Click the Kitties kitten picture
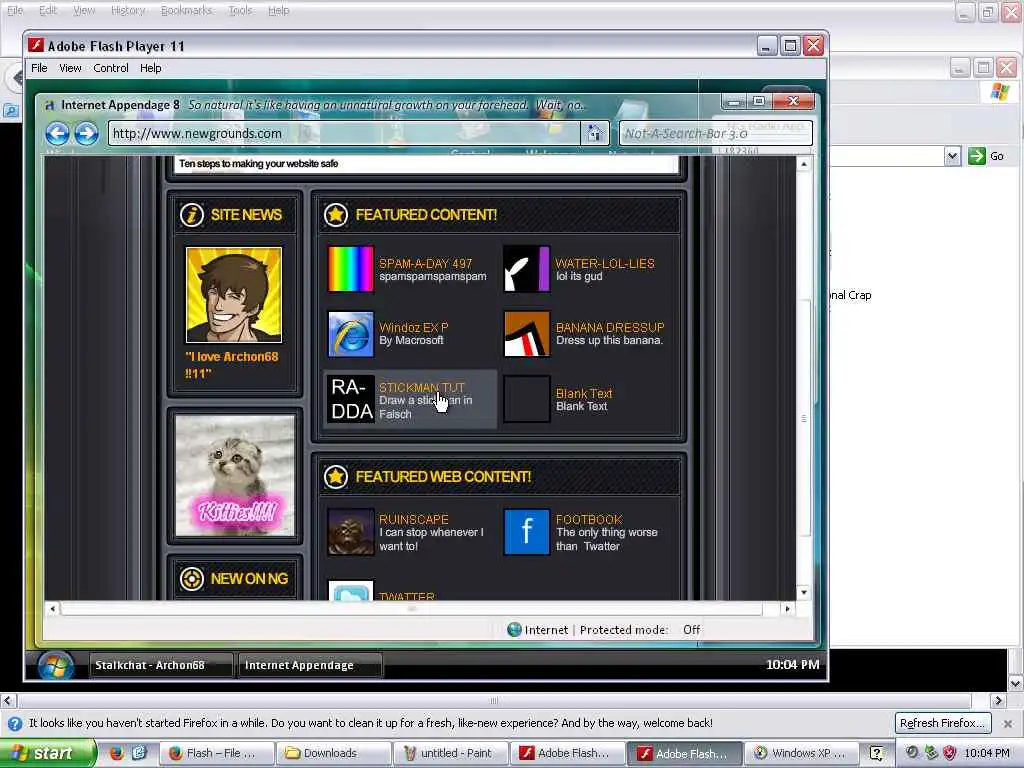The width and height of the screenshot is (1024, 768). coord(234,475)
